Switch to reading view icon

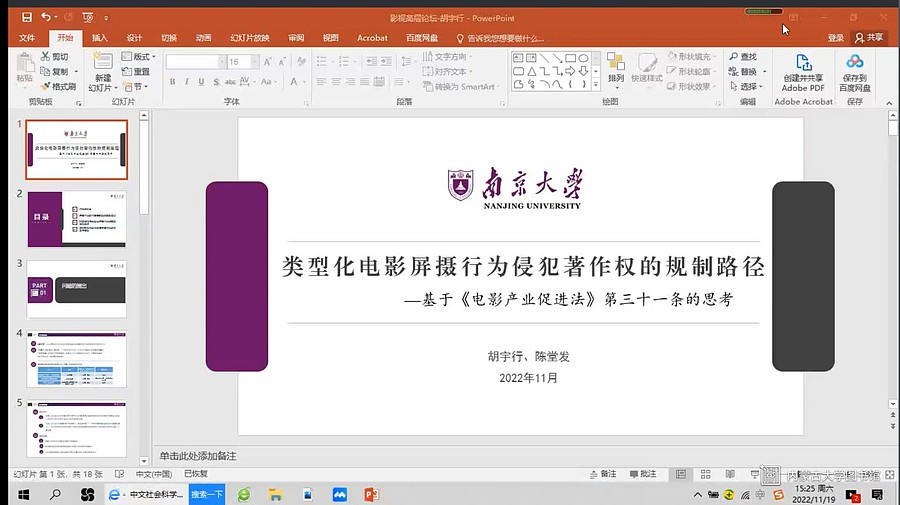tap(730, 474)
